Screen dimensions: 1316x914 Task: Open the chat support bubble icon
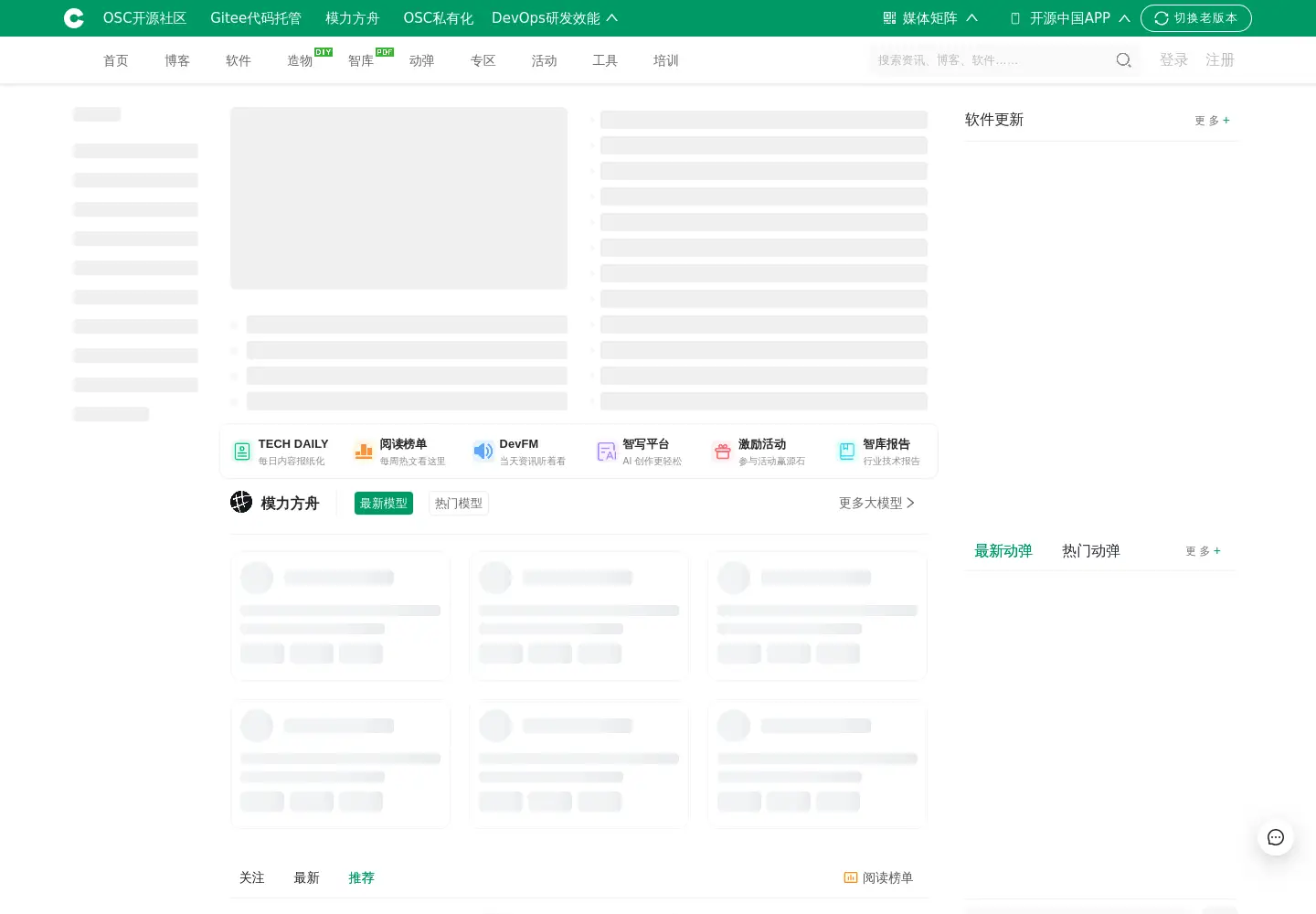point(1276,837)
